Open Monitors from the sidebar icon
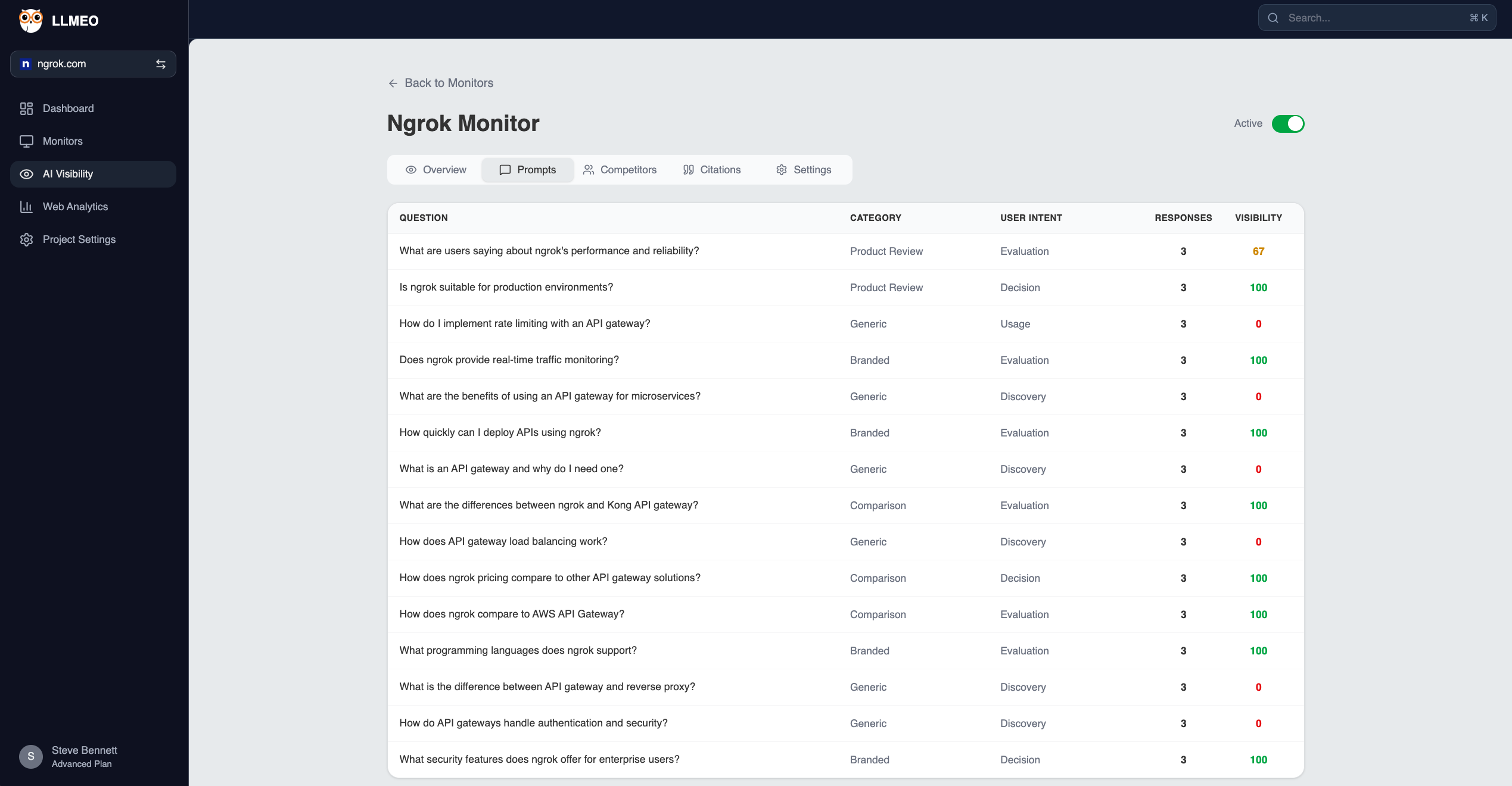This screenshot has height=786, width=1512. [x=27, y=141]
